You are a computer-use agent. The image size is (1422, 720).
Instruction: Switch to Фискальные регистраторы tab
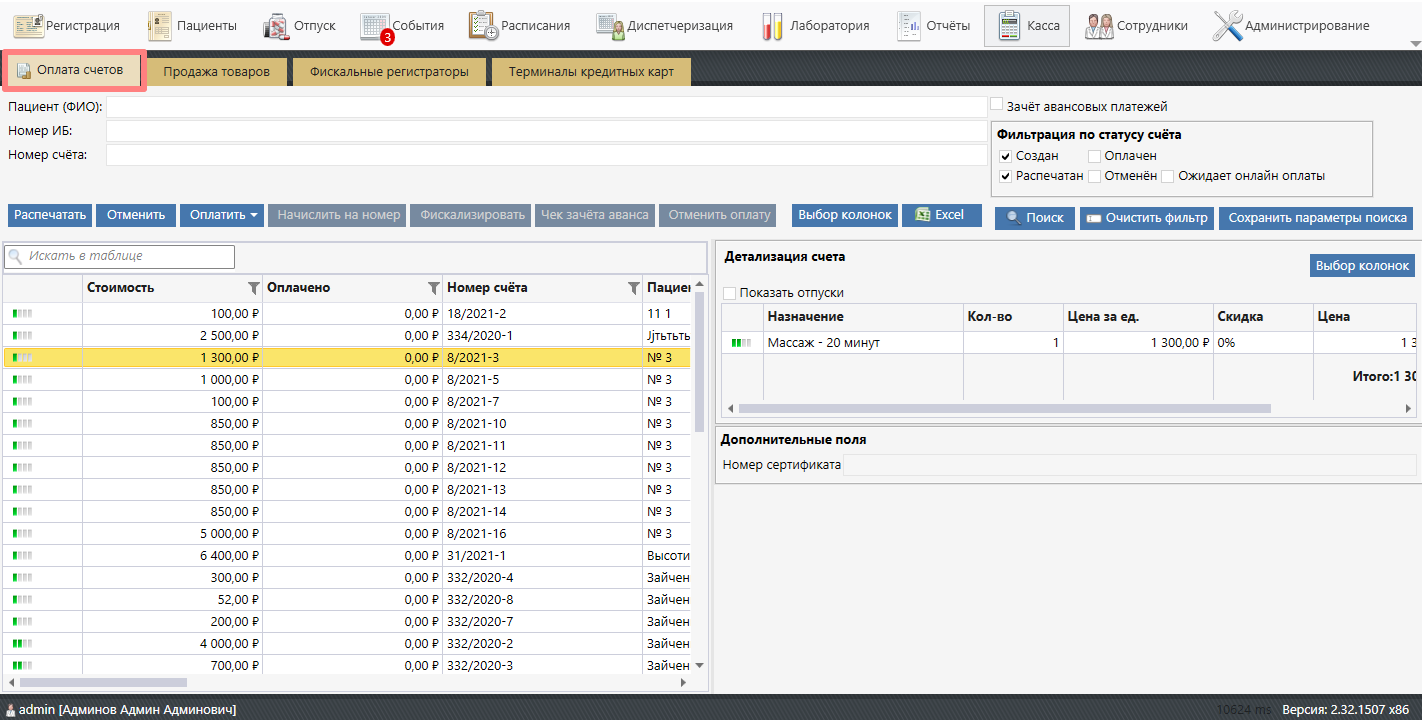pos(388,72)
